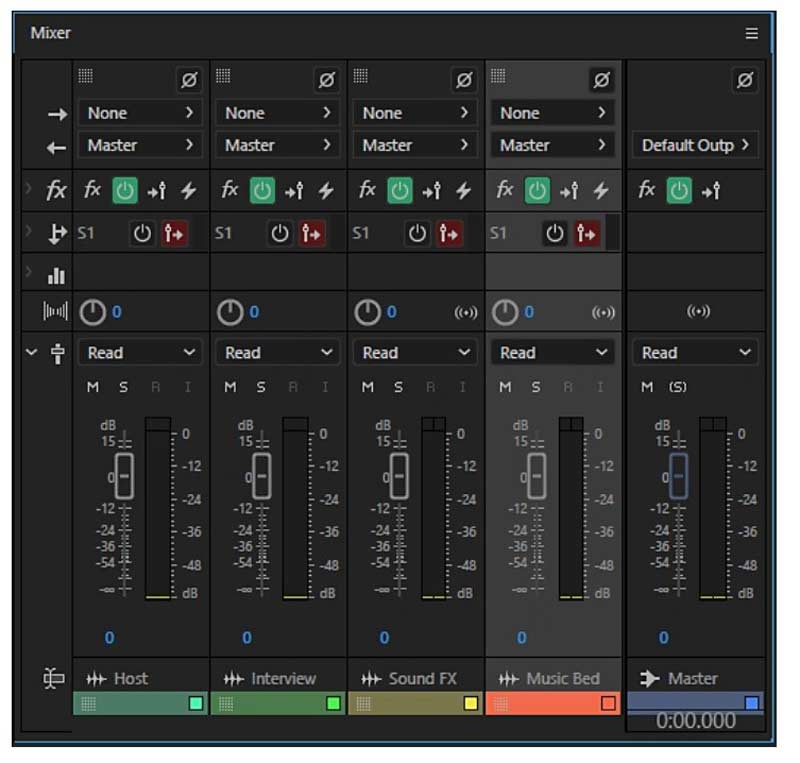This screenshot has width=800, height=763.
Task: Open Host track Read automation dropdown
Action: click(x=140, y=353)
